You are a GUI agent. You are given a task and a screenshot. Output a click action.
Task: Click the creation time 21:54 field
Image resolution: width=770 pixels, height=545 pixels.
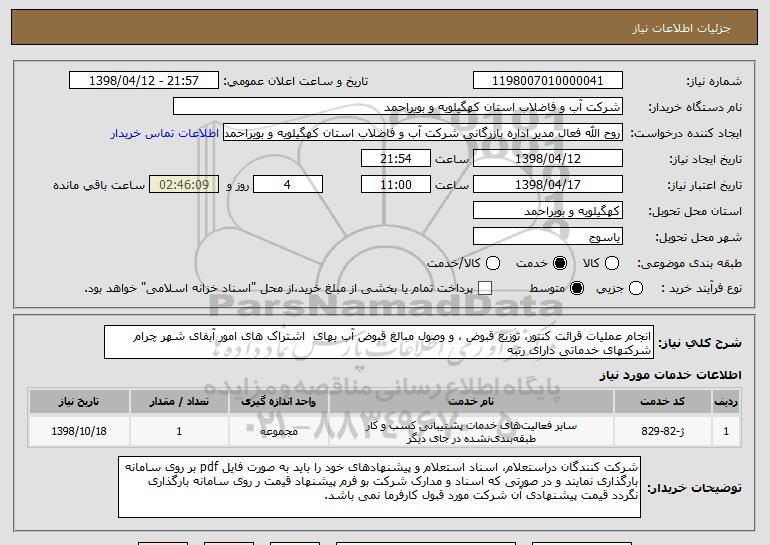[396, 159]
